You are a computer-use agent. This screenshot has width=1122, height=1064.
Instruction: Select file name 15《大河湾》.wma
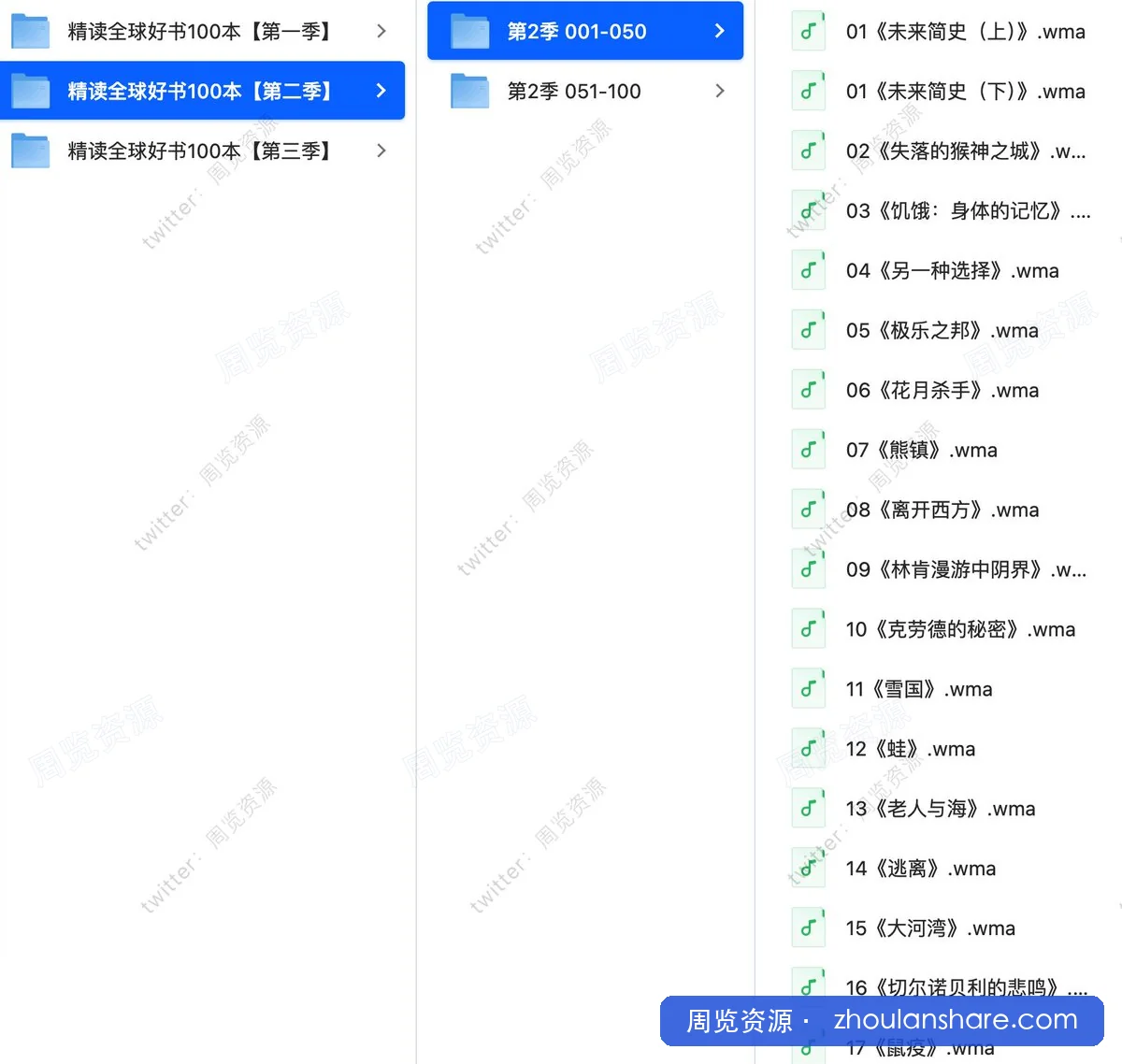[x=930, y=929]
